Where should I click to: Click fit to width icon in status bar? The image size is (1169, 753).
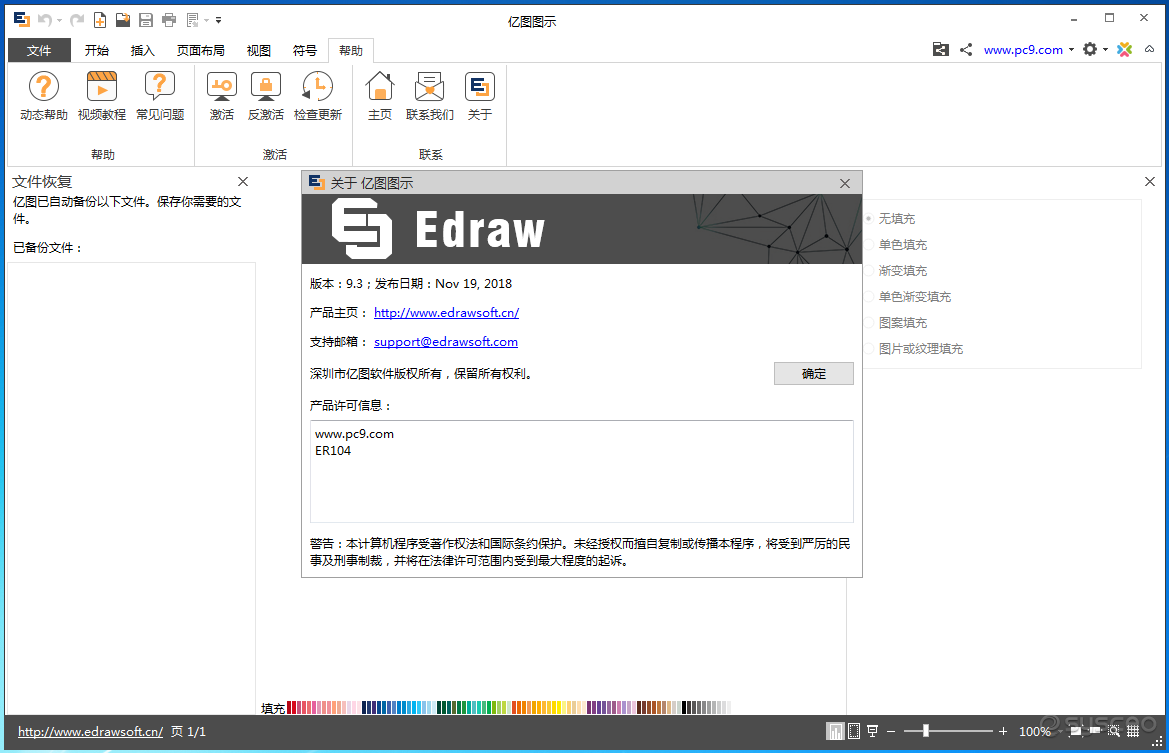coord(1094,731)
